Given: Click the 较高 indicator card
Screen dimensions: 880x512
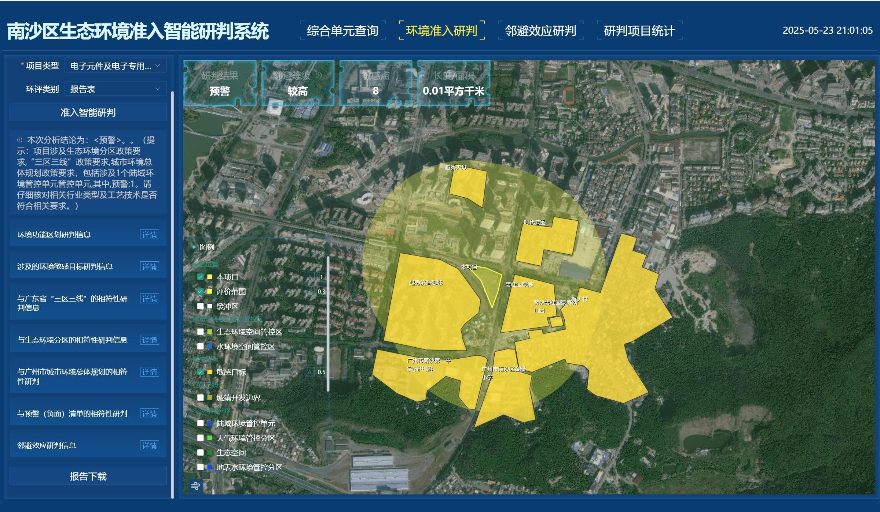Looking at the screenshot, I should (x=298, y=84).
